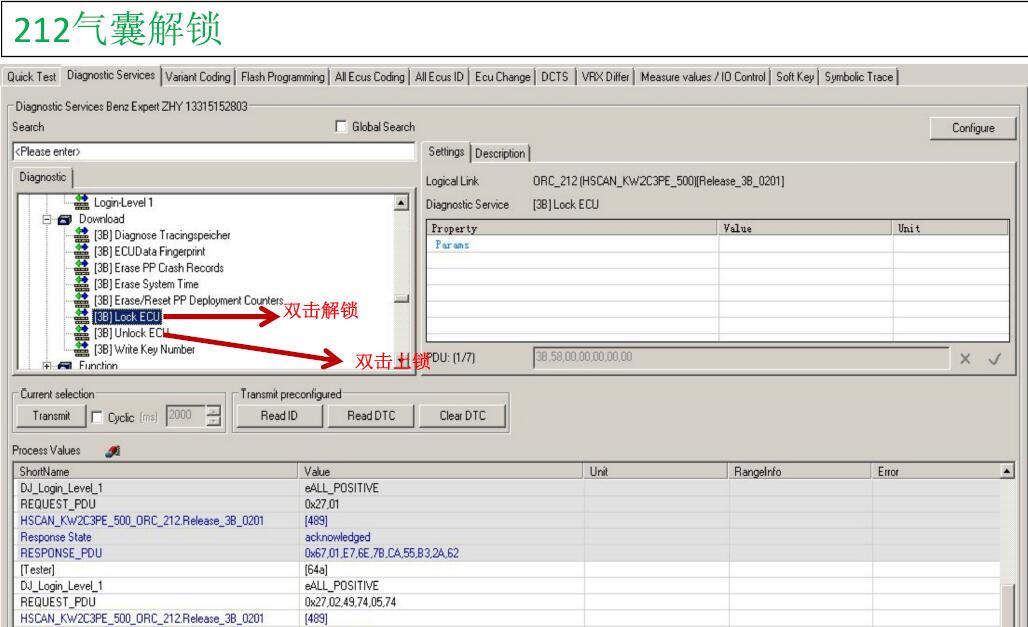Click the Unlock ECU service icon
The width and height of the screenshot is (1028, 627).
(83, 333)
